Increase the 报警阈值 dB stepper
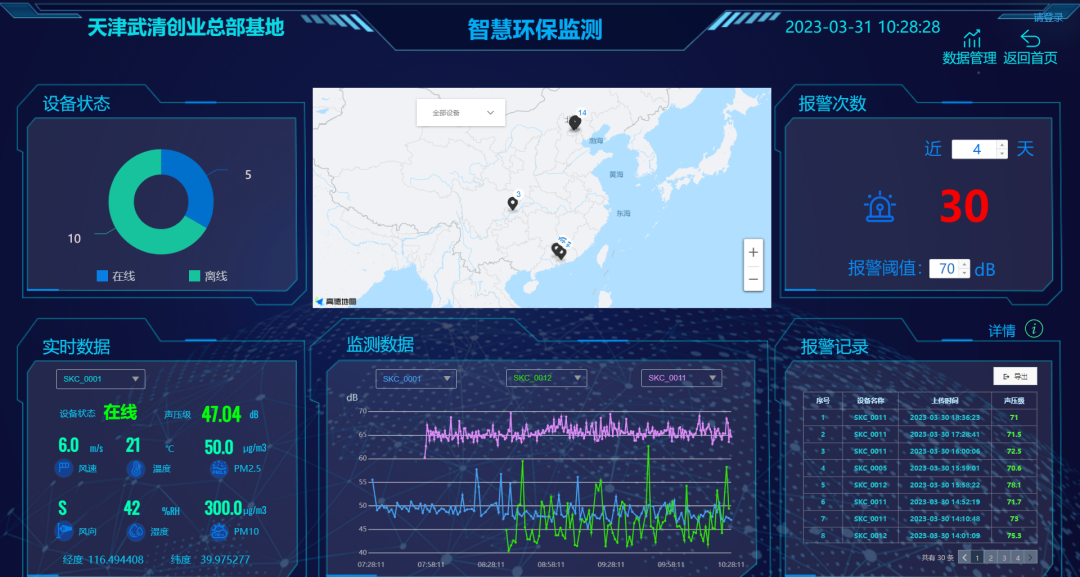 coord(964,264)
